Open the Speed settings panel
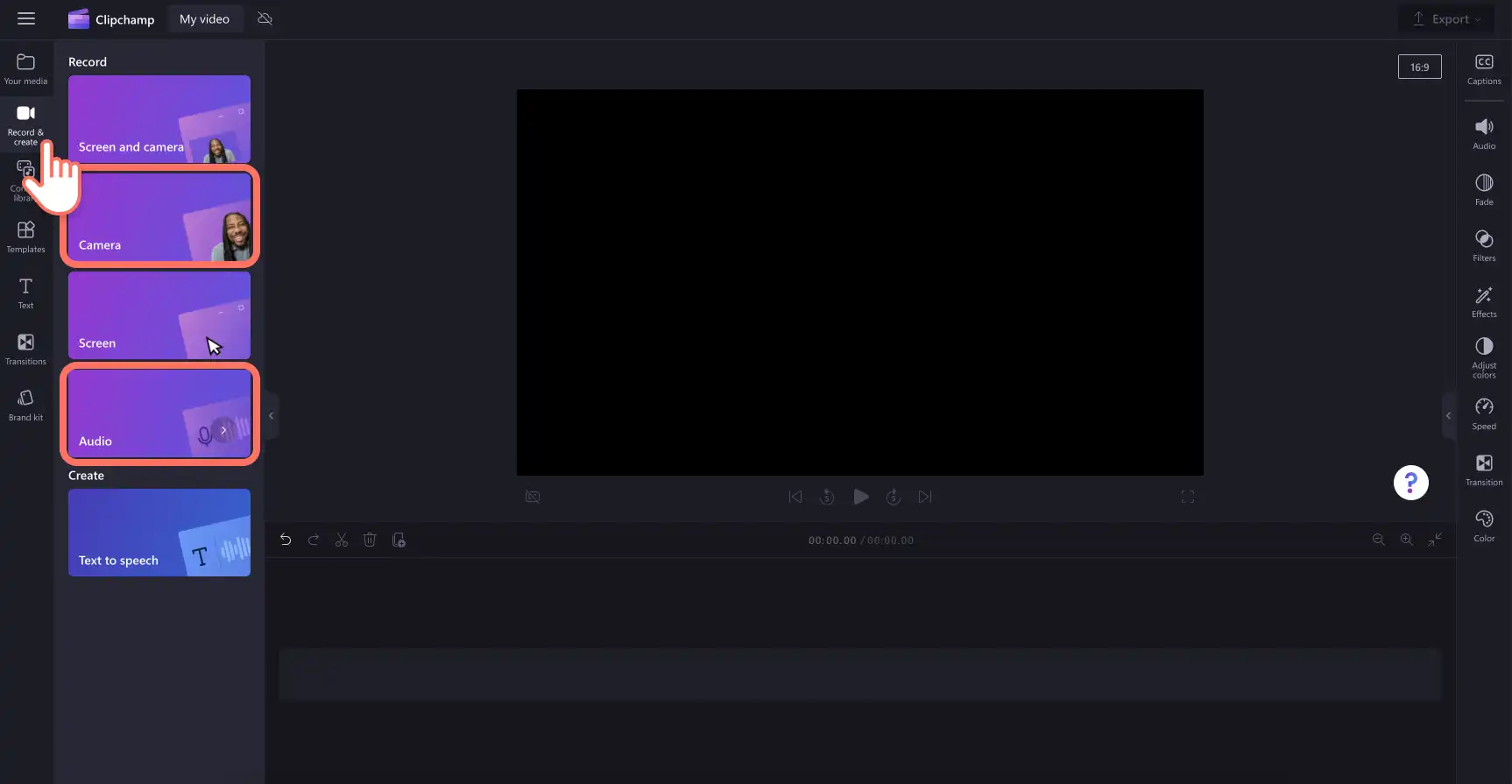This screenshot has height=784, width=1512. [x=1484, y=413]
